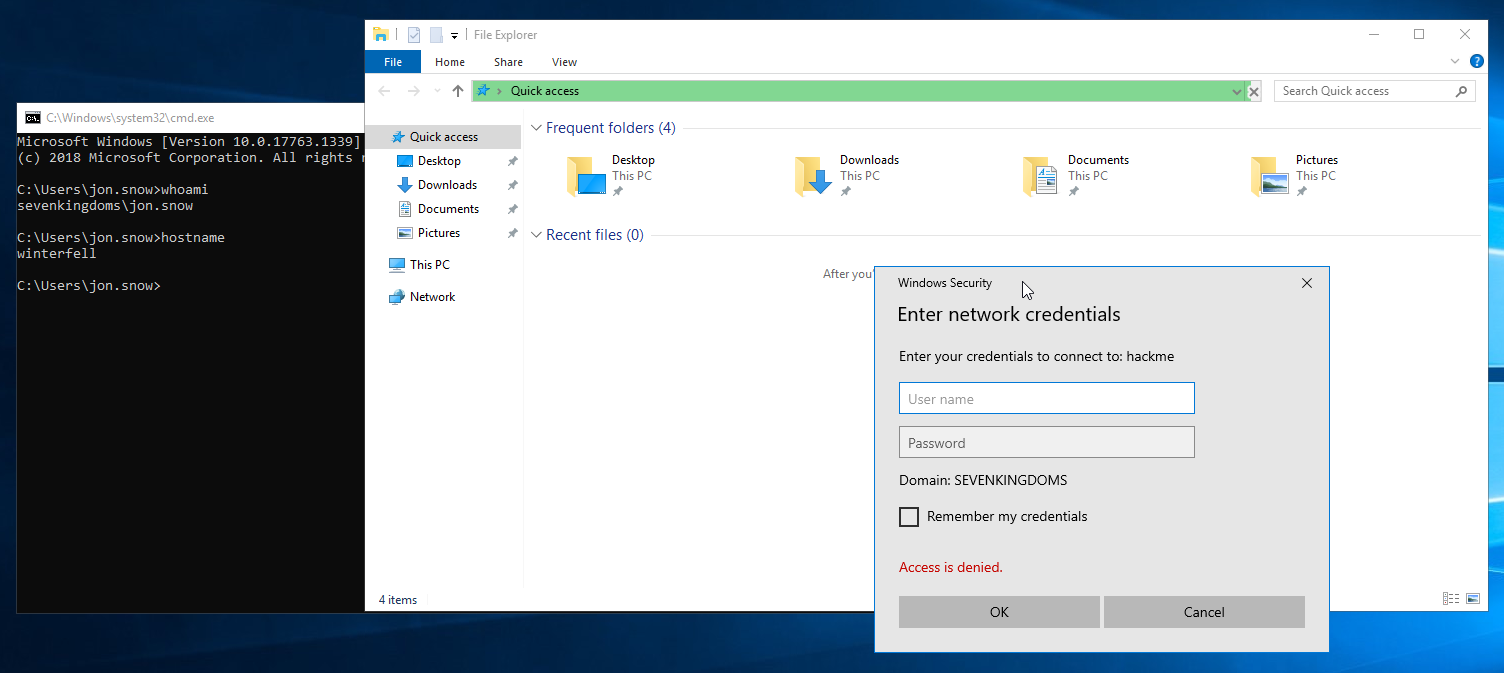Viewport: 1504px width, 673px height.
Task: Click the 'Access is denied.' error text
Action: point(950,567)
